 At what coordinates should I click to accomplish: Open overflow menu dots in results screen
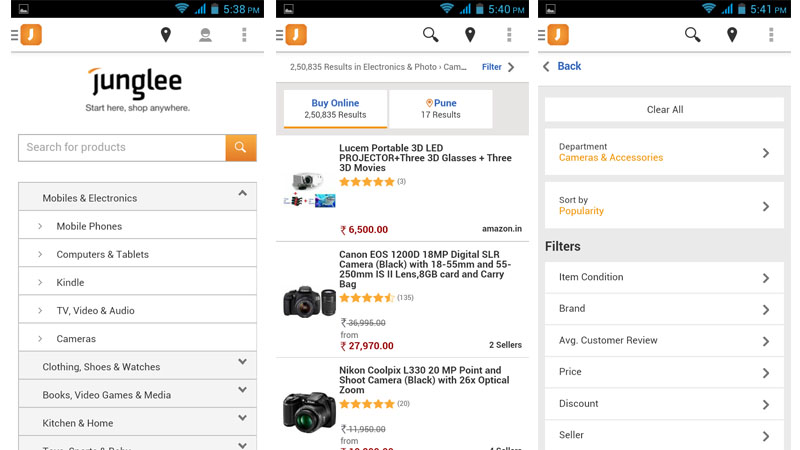pos(509,35)
